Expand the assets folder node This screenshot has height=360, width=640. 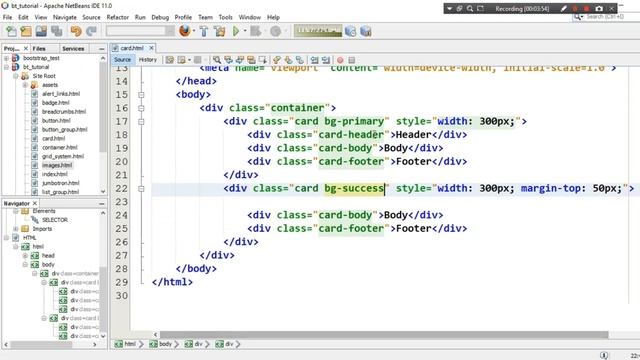click(25, 85)
